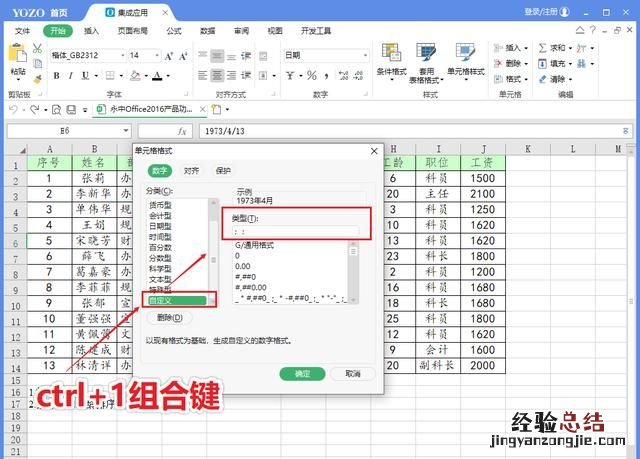Click the decrease font size icon

click(x=183, y=56)
